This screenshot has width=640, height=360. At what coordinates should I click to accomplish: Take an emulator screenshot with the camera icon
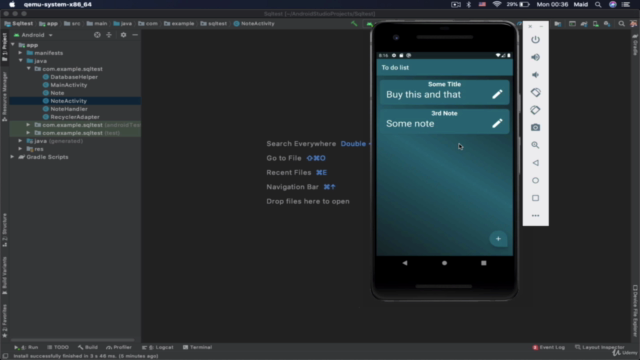535,128
